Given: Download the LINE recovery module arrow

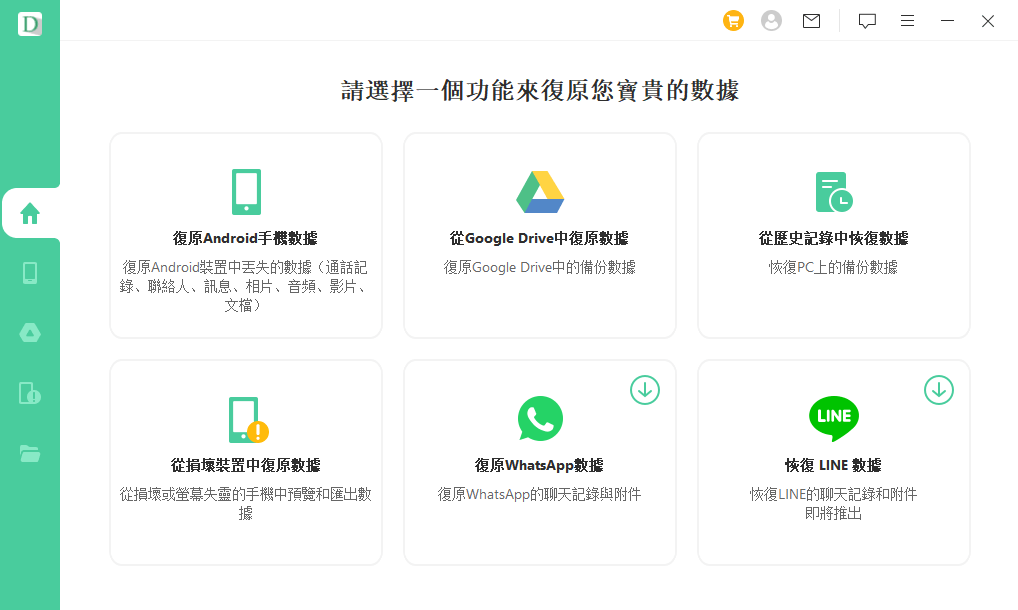Looking at the screenshot, I should (938, 390).
